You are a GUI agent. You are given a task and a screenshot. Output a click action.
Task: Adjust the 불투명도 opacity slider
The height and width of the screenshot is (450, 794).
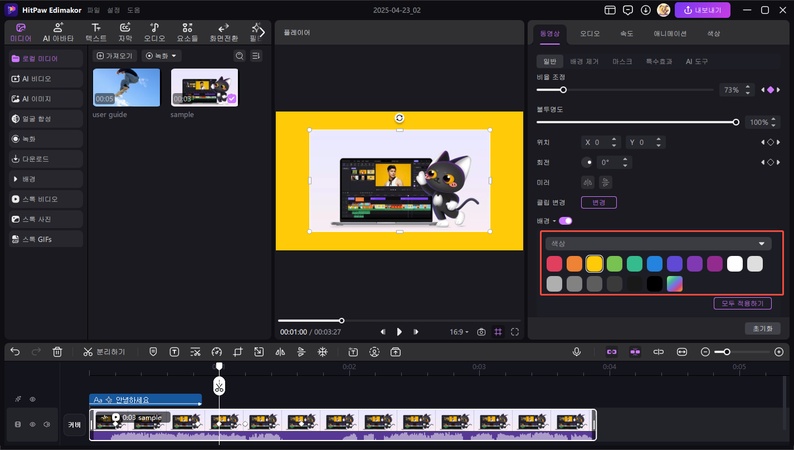coord(638,122)
